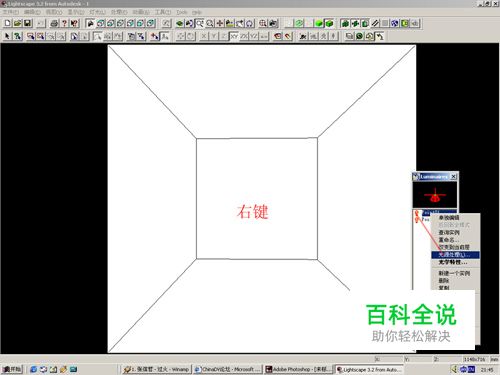Viewport: 500px width, 375px height.
Task: Toggle the Z axis constraint button
Action: point(224,36)
